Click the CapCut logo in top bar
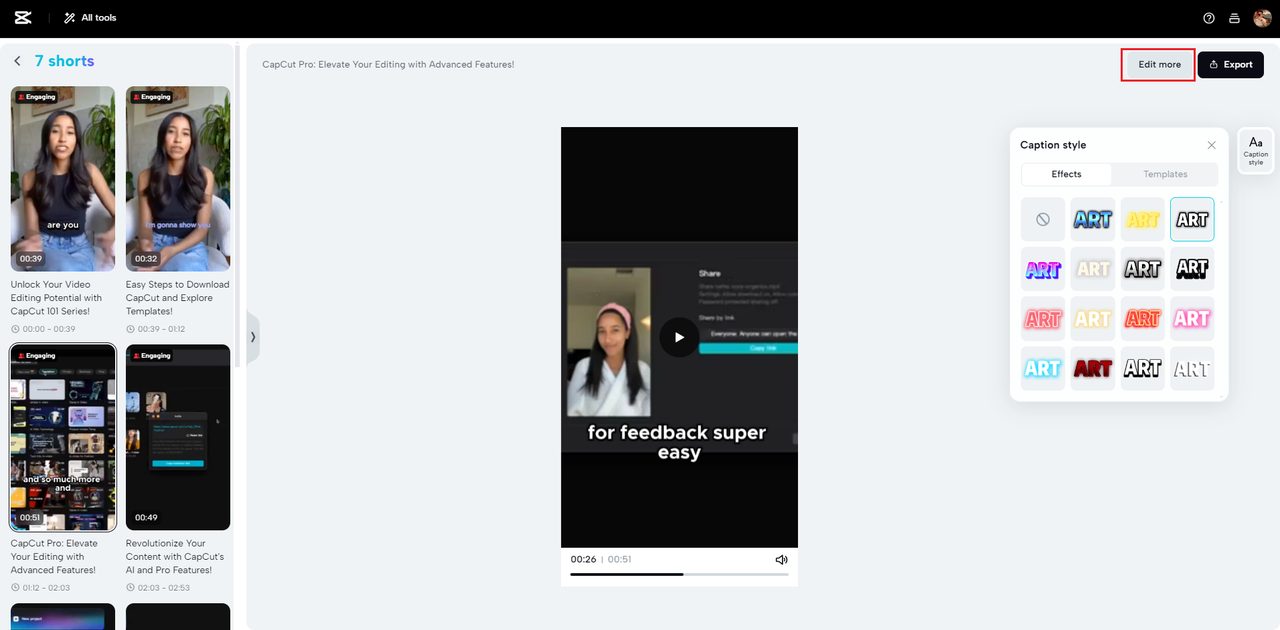 click(x=24, y=18)
